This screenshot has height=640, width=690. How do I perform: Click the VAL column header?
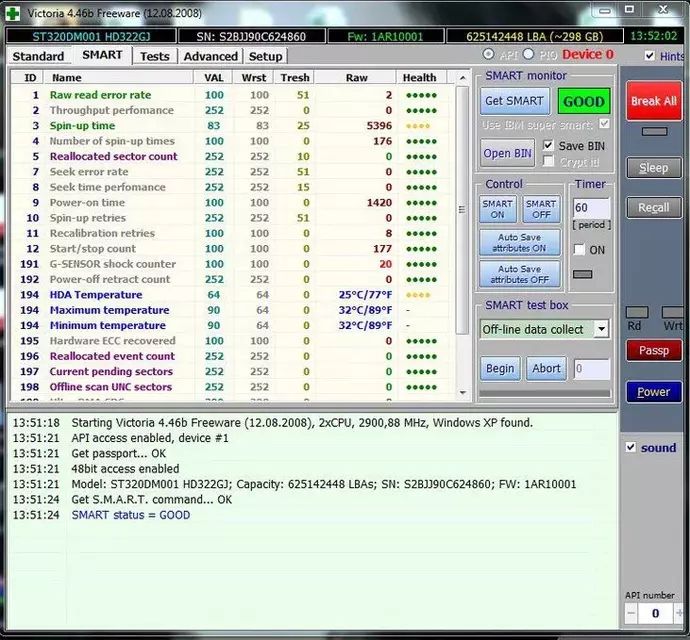coord(214,77)
